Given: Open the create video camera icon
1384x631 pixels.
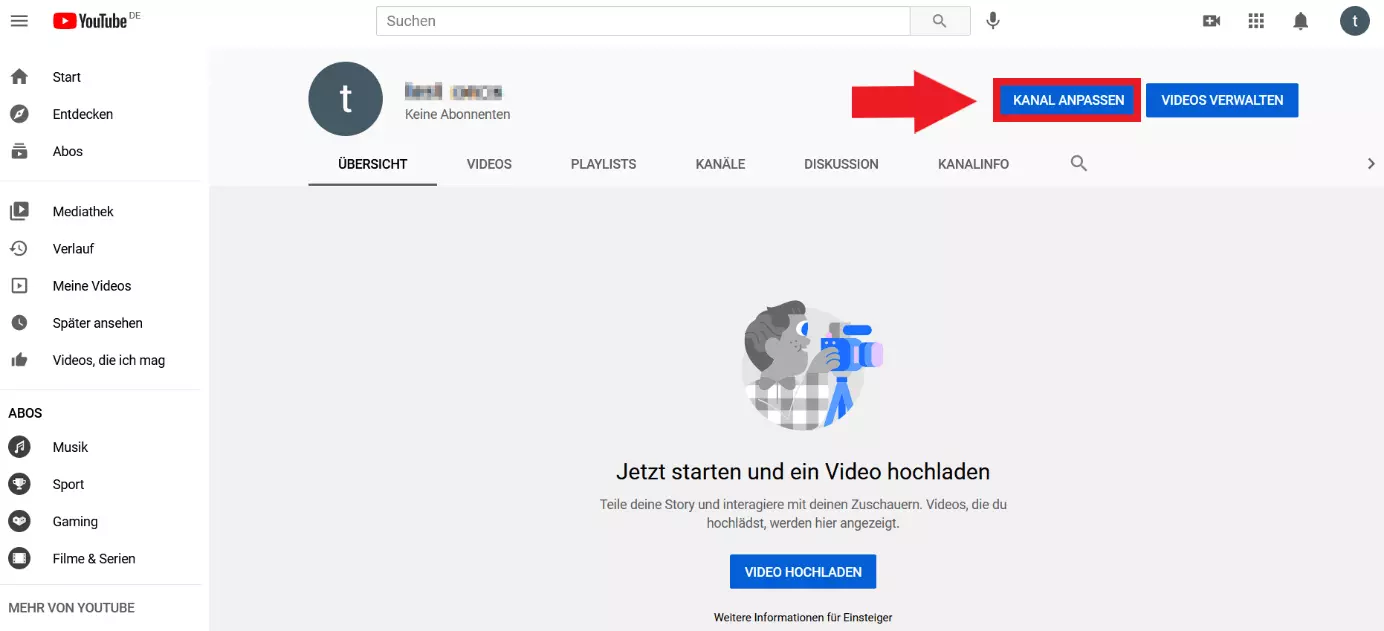Looking at the screenshot, I should pos(1211,21).
